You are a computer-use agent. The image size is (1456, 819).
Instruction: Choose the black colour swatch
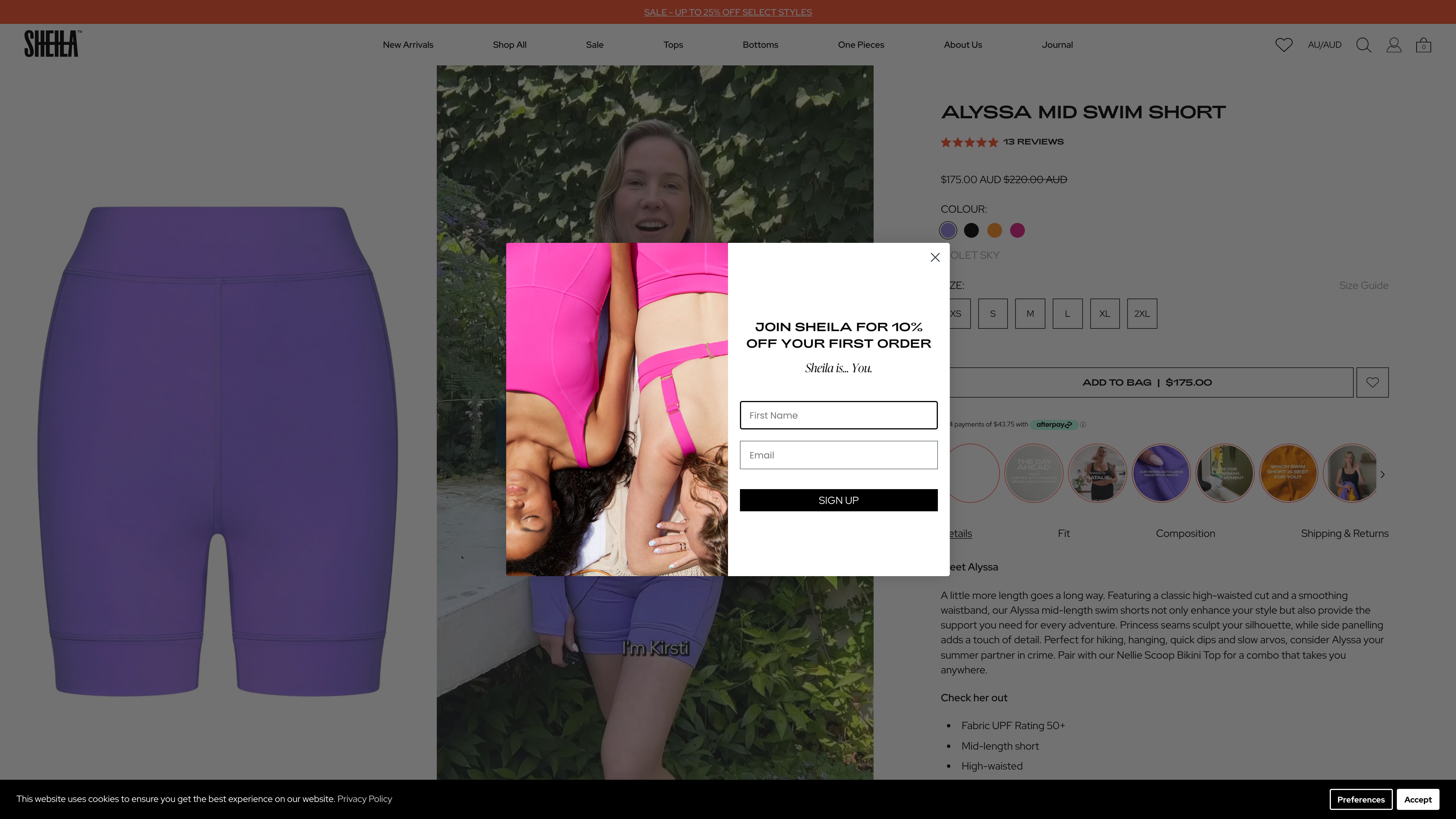click(x=971, y=231)
